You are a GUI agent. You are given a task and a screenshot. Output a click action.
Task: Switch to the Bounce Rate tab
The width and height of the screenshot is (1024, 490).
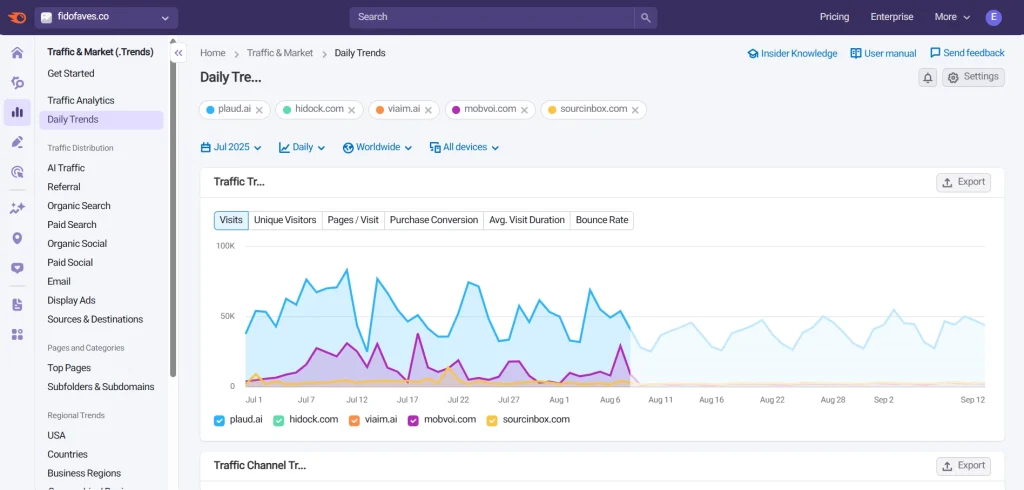click(x=602, y=220)
